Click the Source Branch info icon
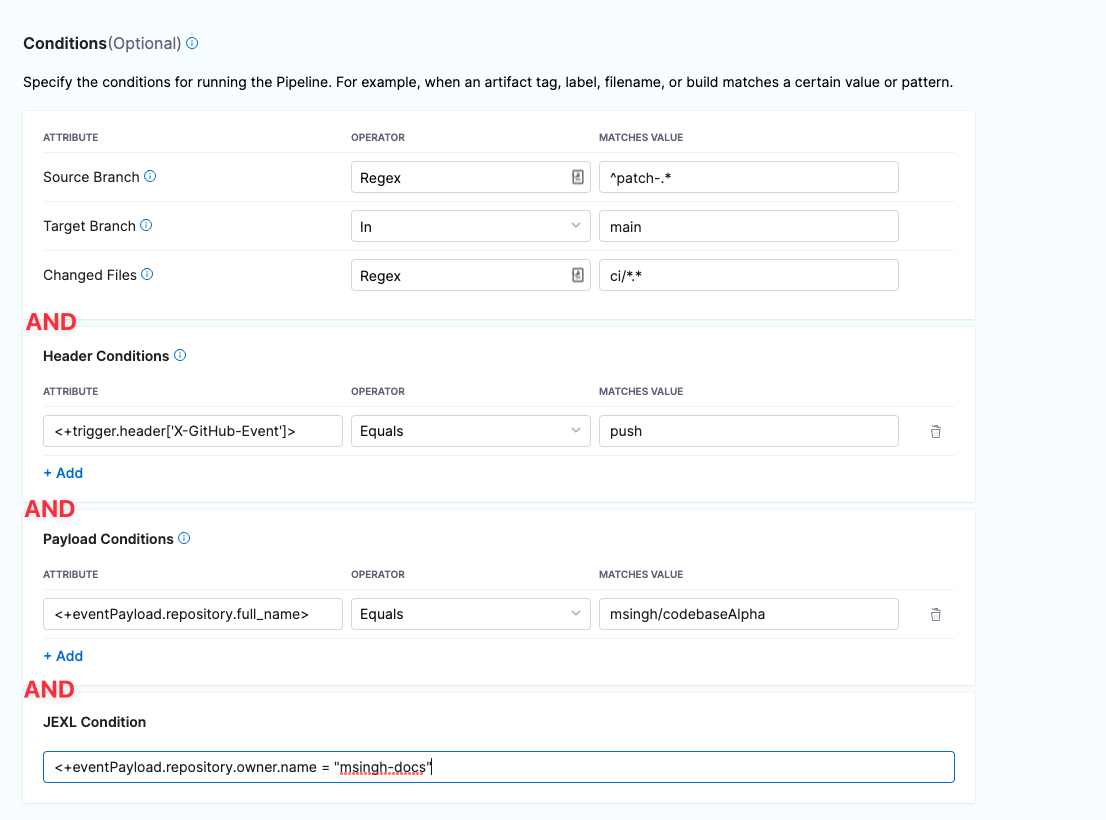Viewport: 1106px width, 820px height. (x=150, y=176)
